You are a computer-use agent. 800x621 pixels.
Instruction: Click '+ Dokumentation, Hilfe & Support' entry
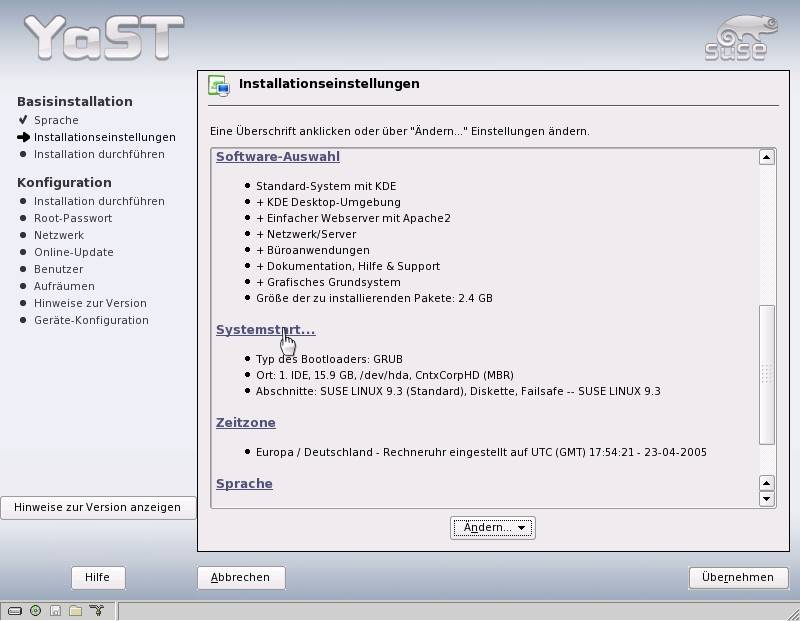pyautogui.click(x=348, y=266)
